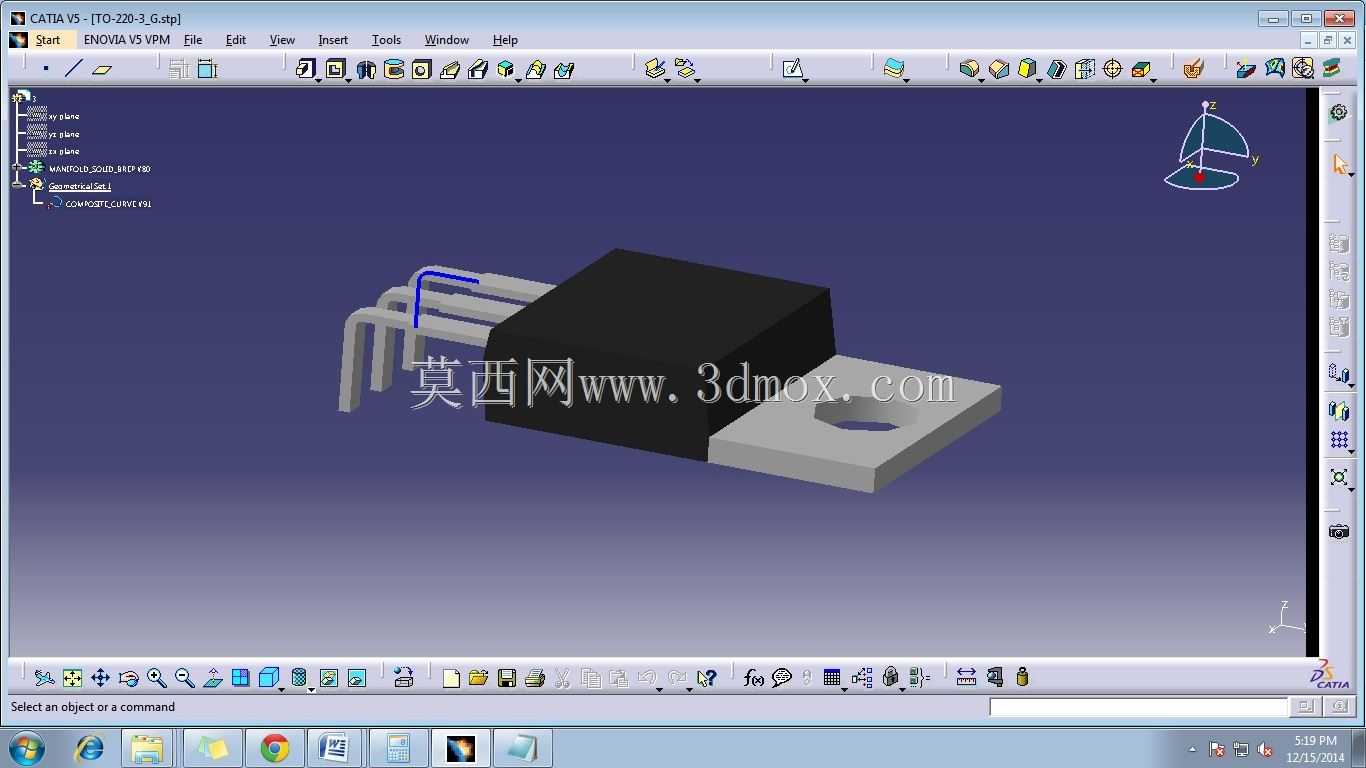The height and width of the screenshot is (768, 1366).
Task: Activate the Edge Fillet tool
Action: (968, 69)
